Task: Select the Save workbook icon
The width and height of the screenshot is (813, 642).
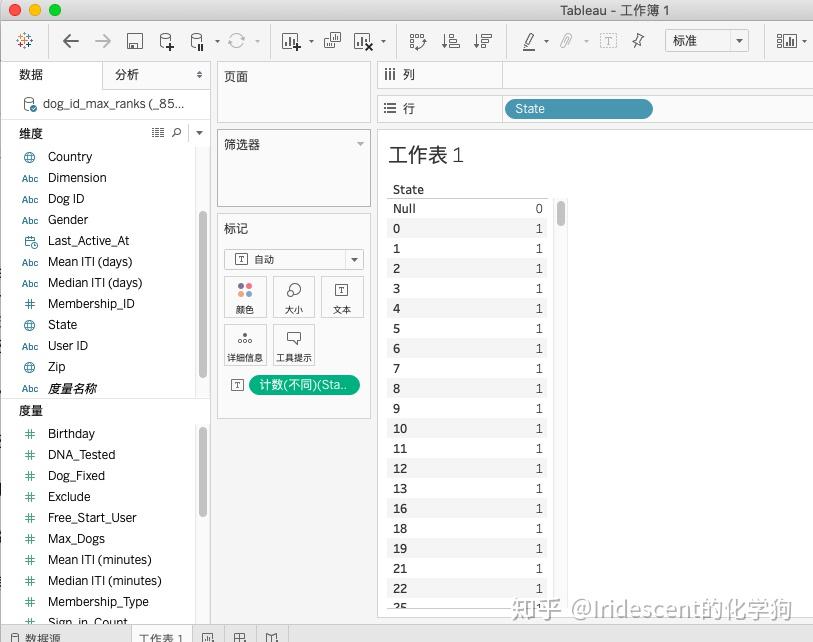Action: 134,40
